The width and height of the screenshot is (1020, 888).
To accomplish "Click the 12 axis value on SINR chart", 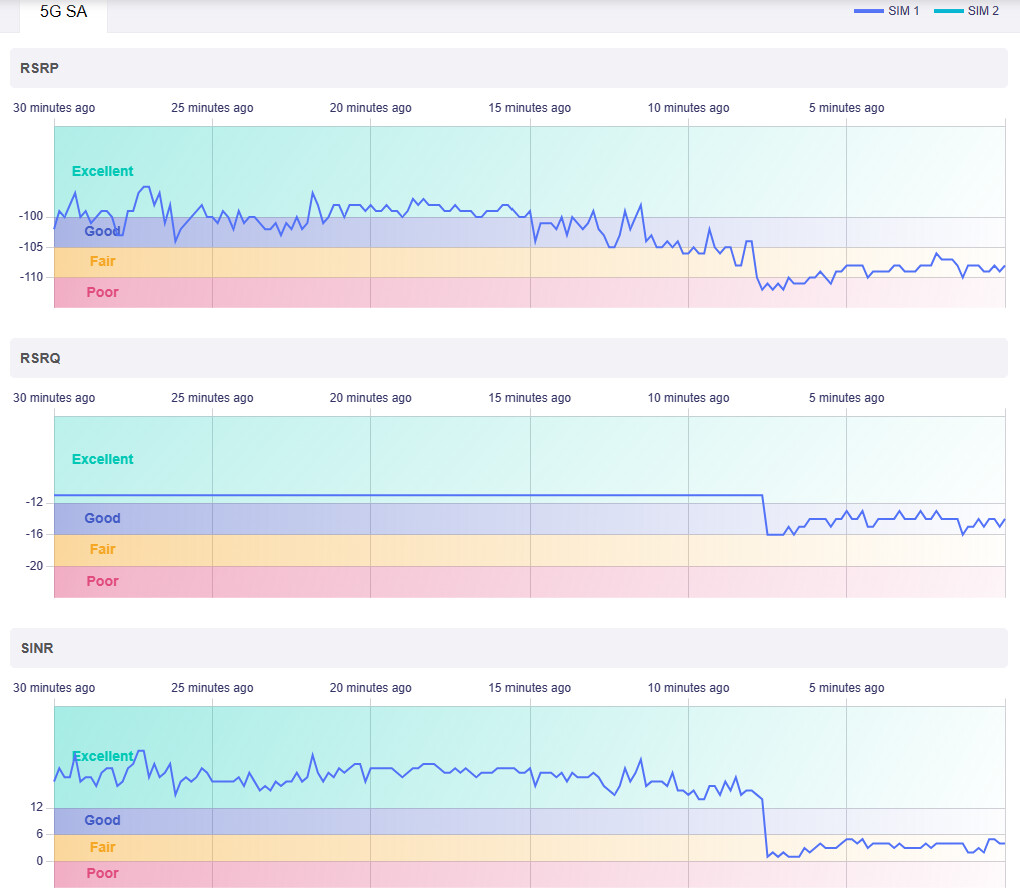I will pyautogui.click(x=36, y=807).
